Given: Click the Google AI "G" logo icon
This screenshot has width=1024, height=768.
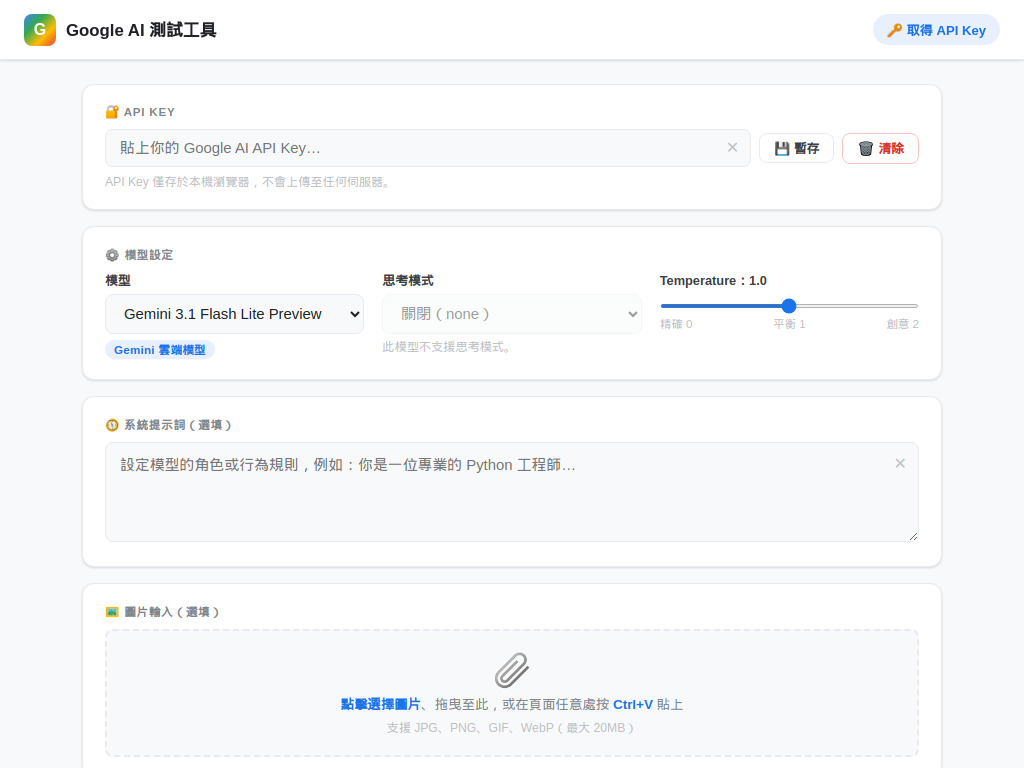Looking at the screenshot, I should pyautogui.click(x=40, y=30).
